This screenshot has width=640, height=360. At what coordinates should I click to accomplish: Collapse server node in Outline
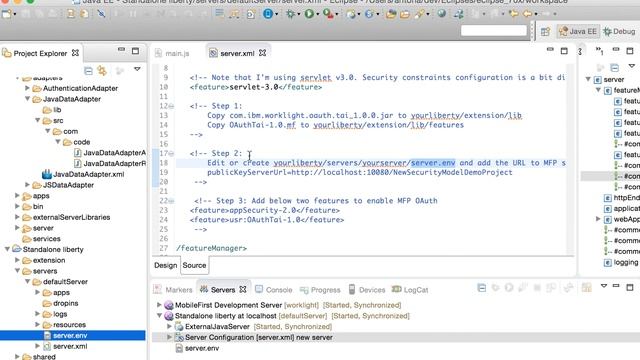(x=588, y=79)
